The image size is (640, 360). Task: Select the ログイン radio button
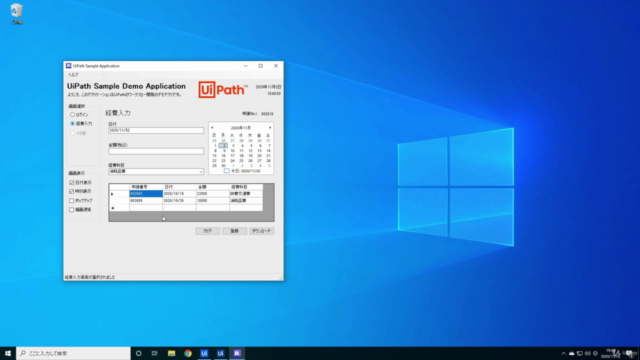pyautogui.click(x=79, y=115)
